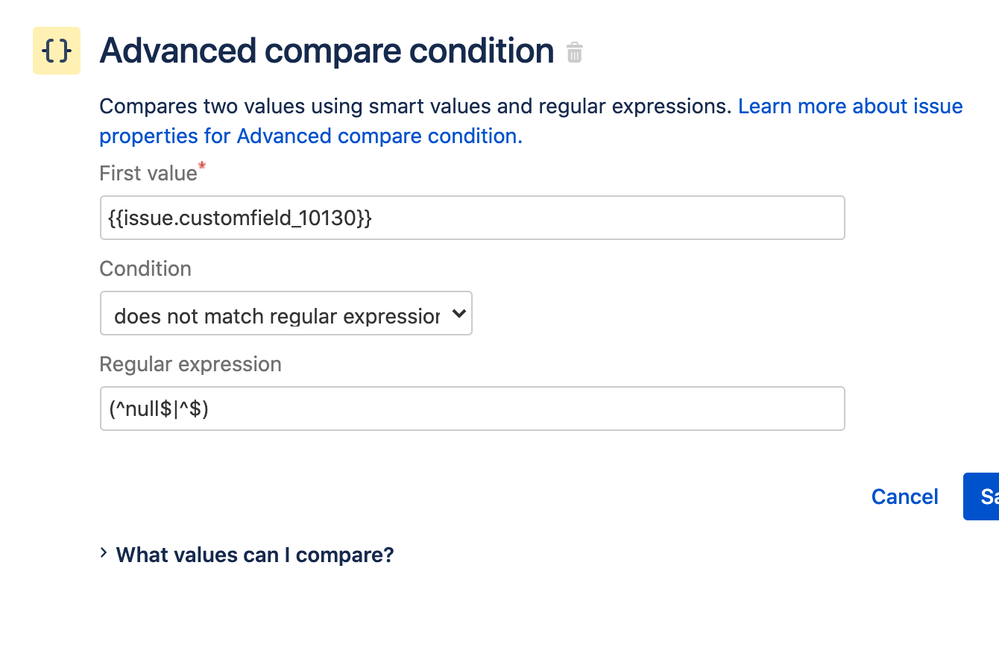This screenshot has height=656, width=999.
Task: Expand the 'What values can I compare?' chevron
Action: (x=104, y=553)
